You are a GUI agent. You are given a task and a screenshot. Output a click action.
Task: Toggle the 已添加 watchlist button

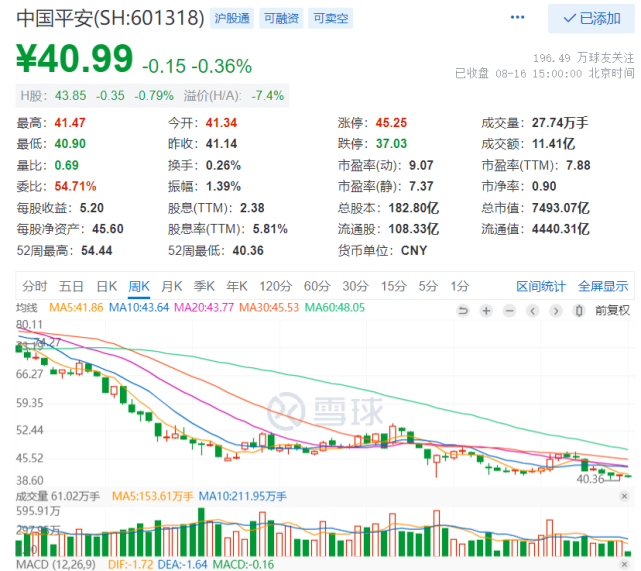591,18
